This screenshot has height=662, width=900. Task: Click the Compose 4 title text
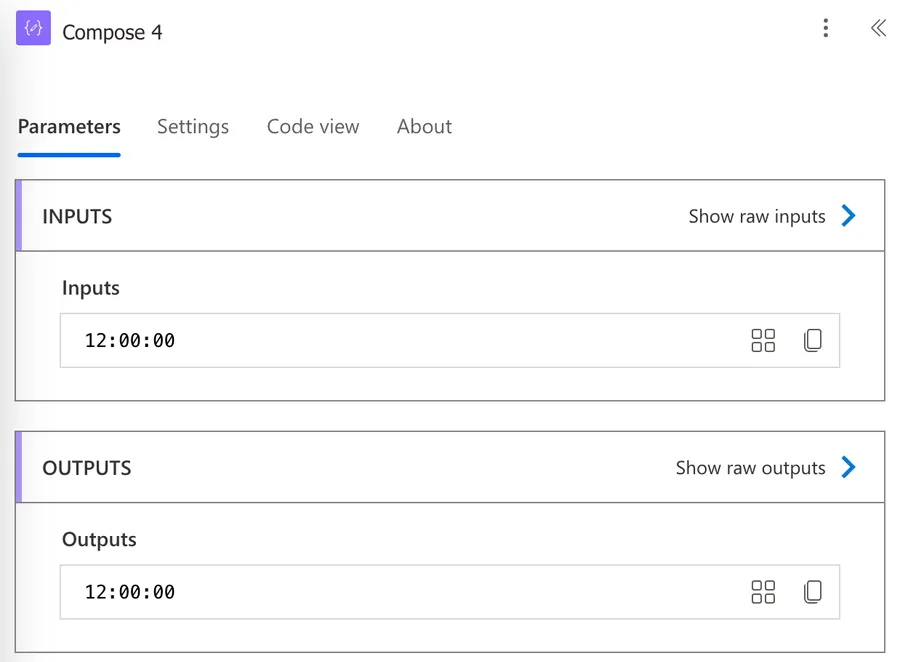pyautogui.click(x=112, y=33)
